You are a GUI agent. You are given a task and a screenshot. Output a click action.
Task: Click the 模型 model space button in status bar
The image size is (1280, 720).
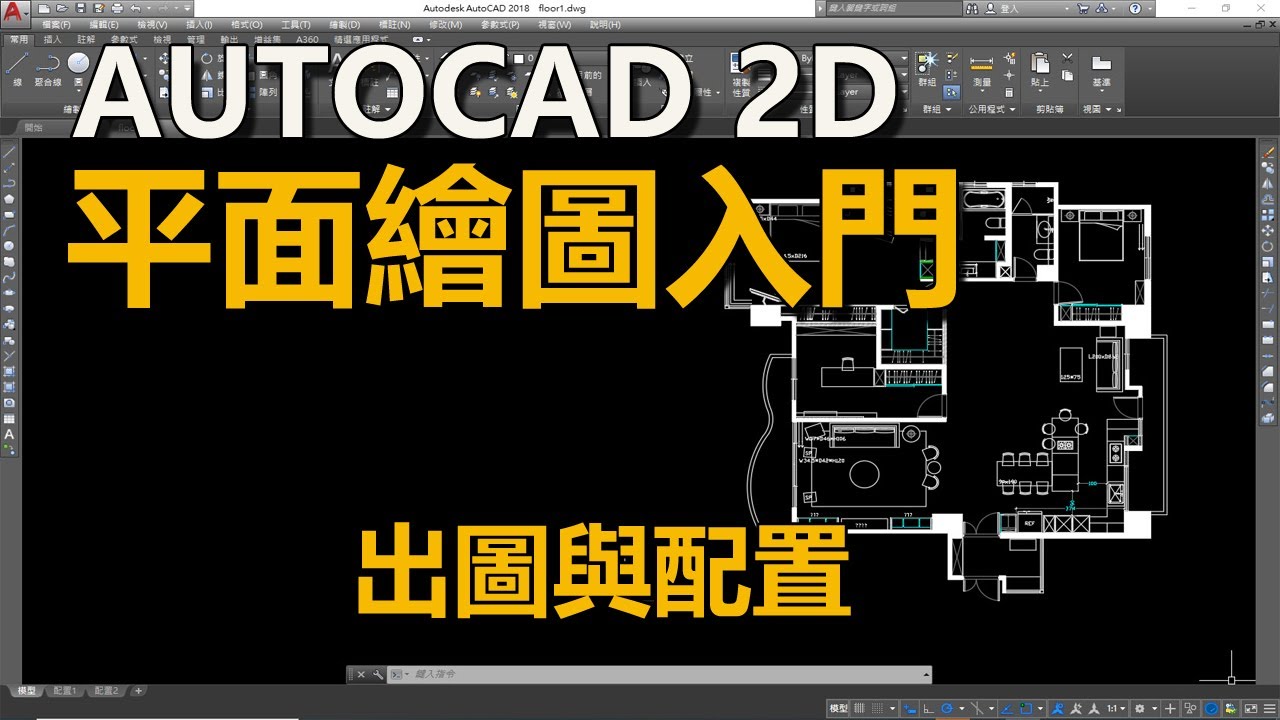click(839, 707)
